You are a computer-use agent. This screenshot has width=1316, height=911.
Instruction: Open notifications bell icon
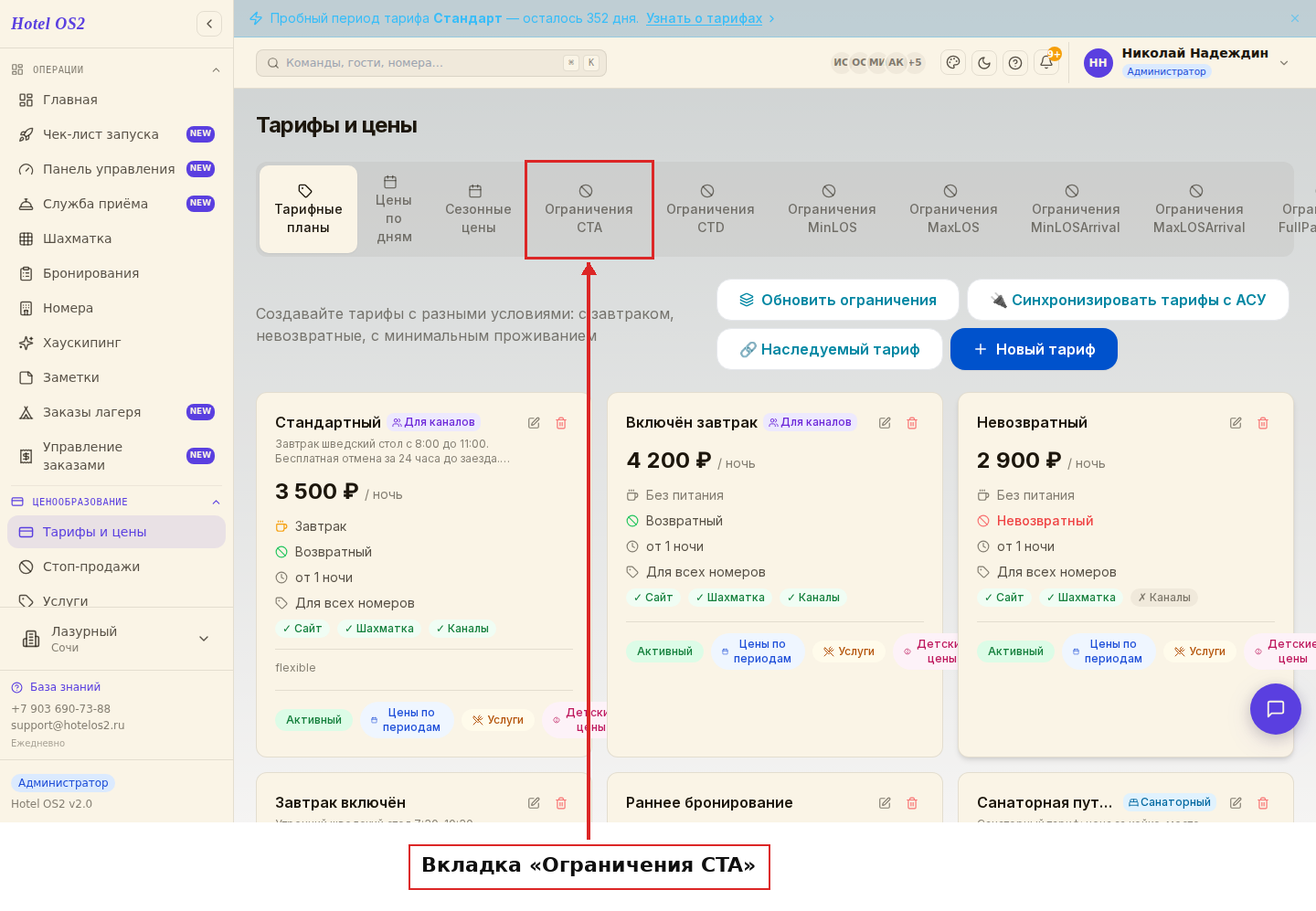coord(1046,63)
